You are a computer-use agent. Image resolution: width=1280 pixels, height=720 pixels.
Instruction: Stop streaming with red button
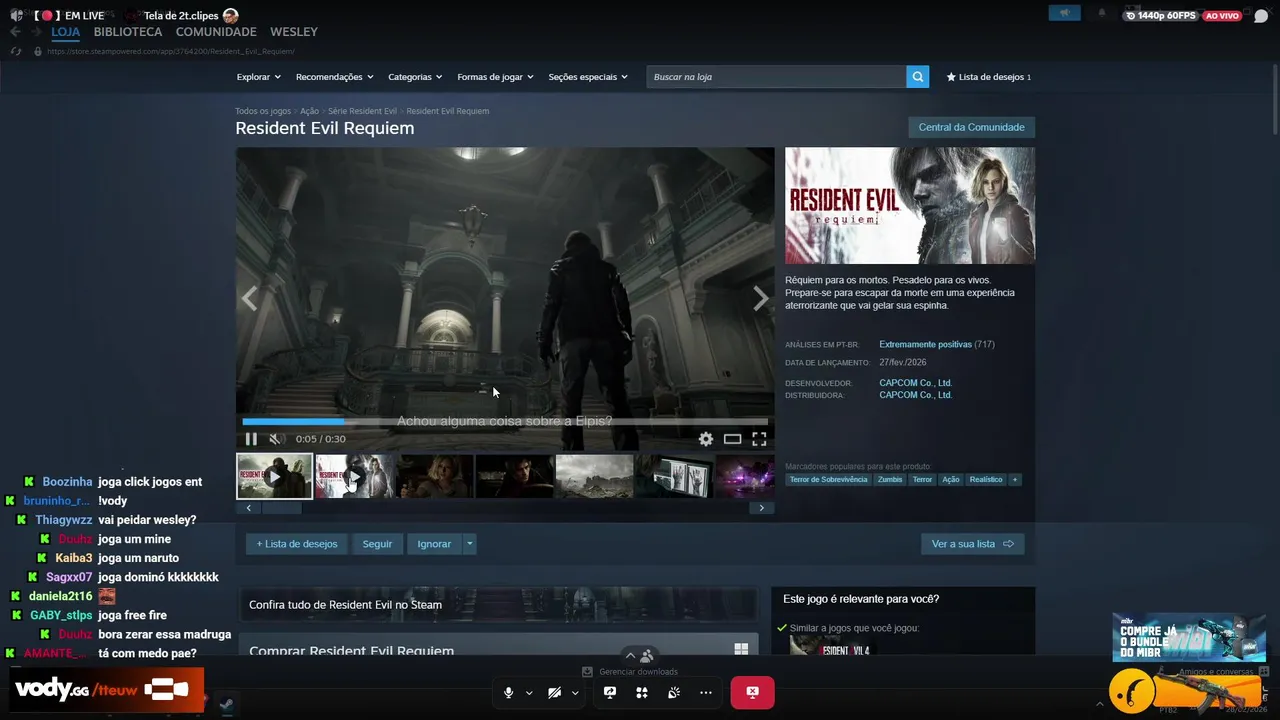[752, 692]
